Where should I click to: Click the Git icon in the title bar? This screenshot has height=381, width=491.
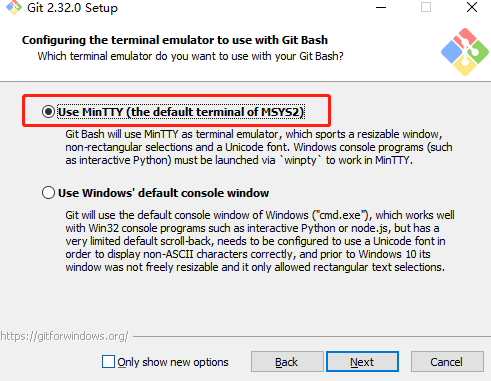pyautogui.click(x=14, y=7)
